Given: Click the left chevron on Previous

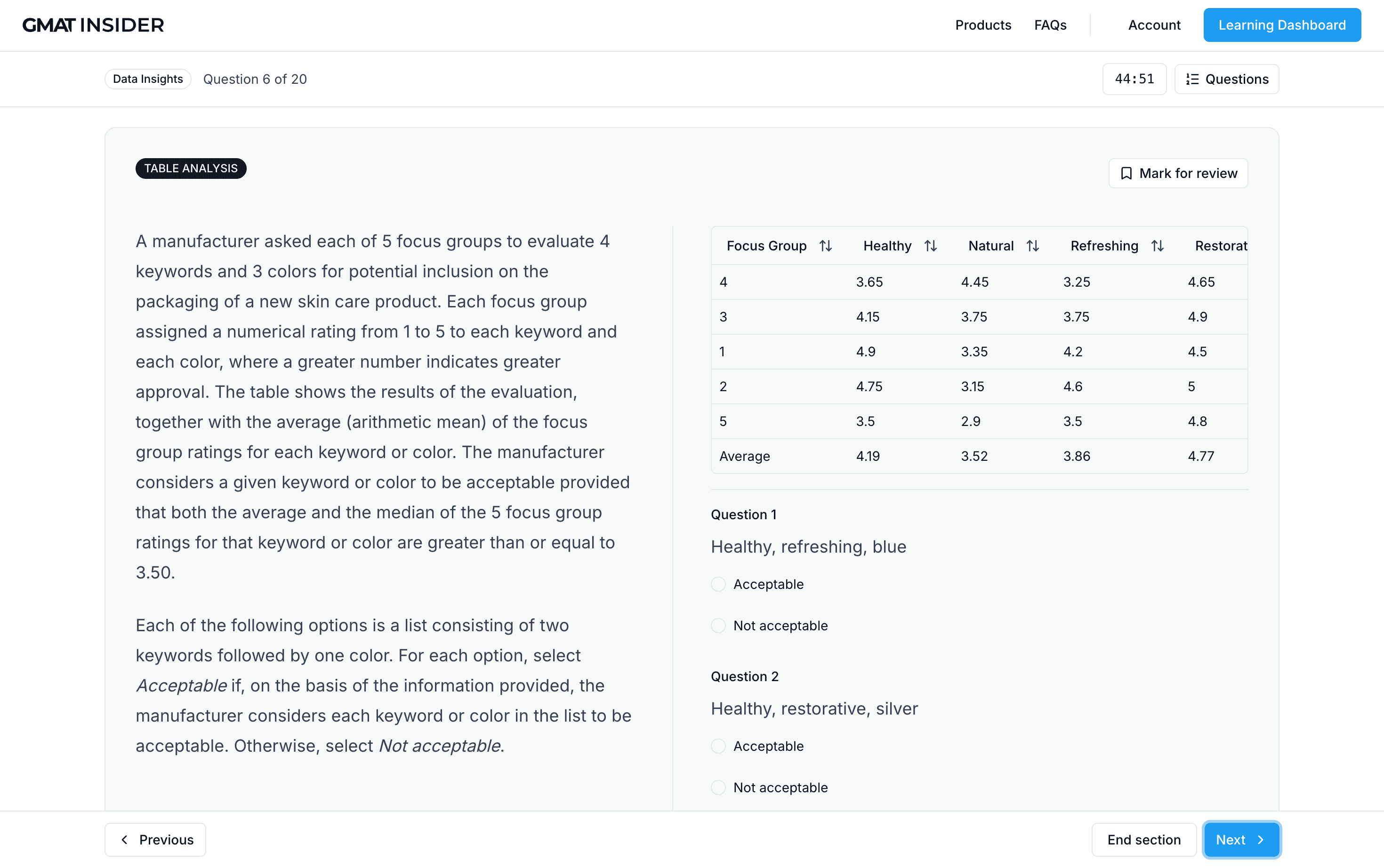Looking at the screenshot, I should pyautogui.click(x=125, y=839).
